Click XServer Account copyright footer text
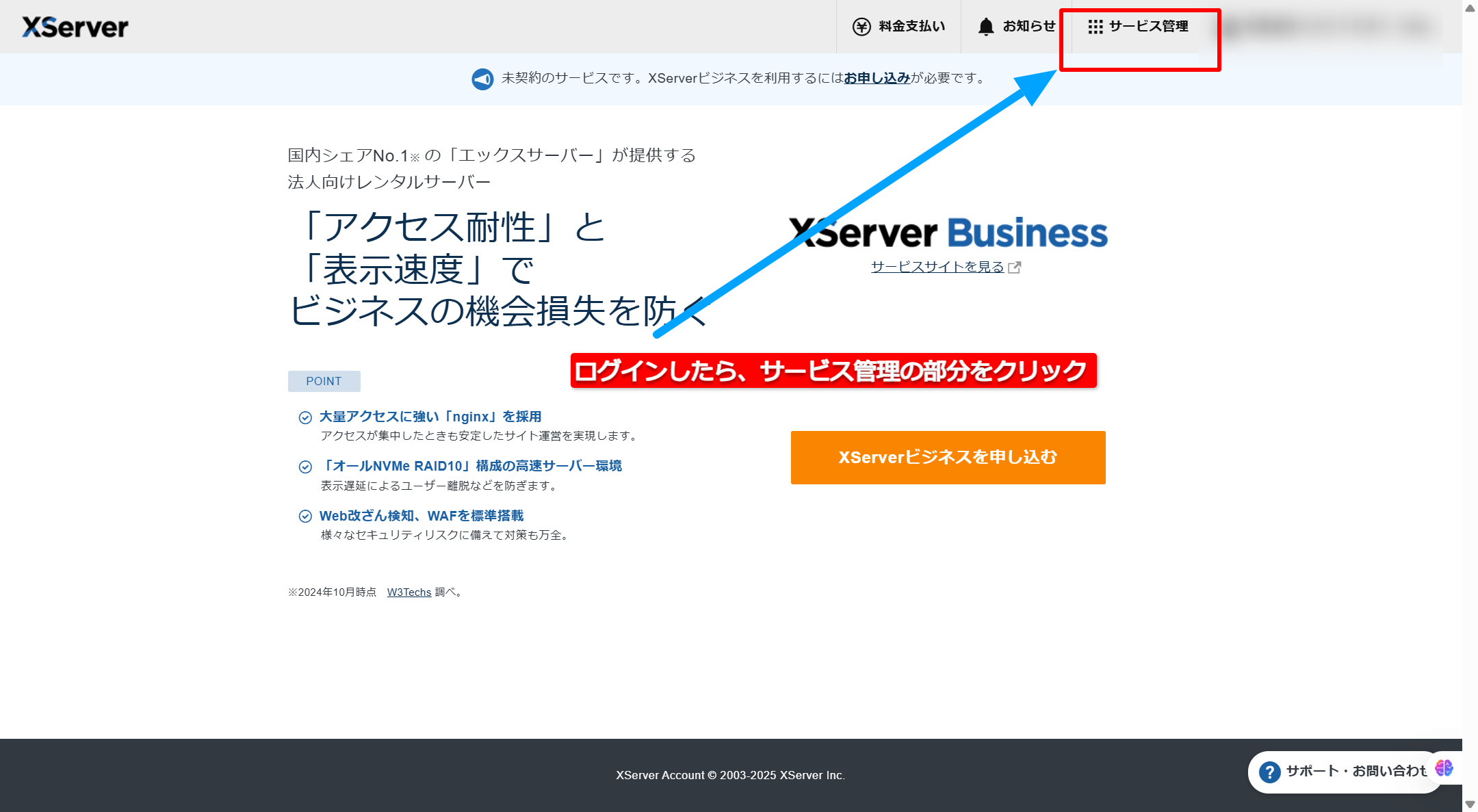This screenshot has width=1478, height=812. (730, 776)
